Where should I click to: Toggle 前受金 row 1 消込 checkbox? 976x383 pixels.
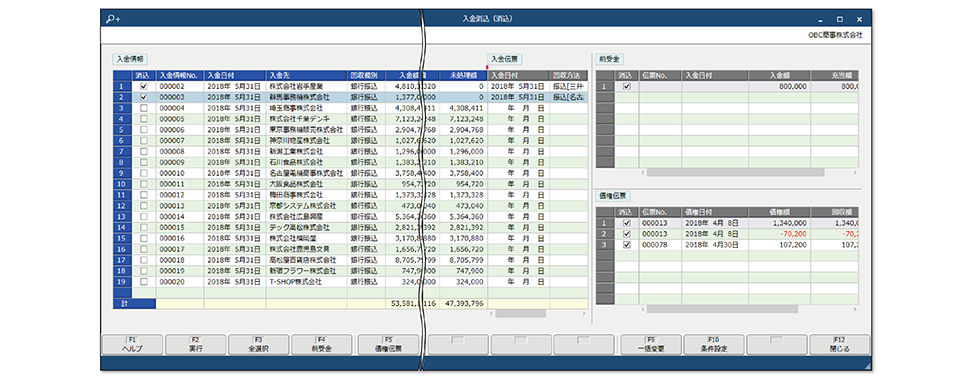point(627,87)
